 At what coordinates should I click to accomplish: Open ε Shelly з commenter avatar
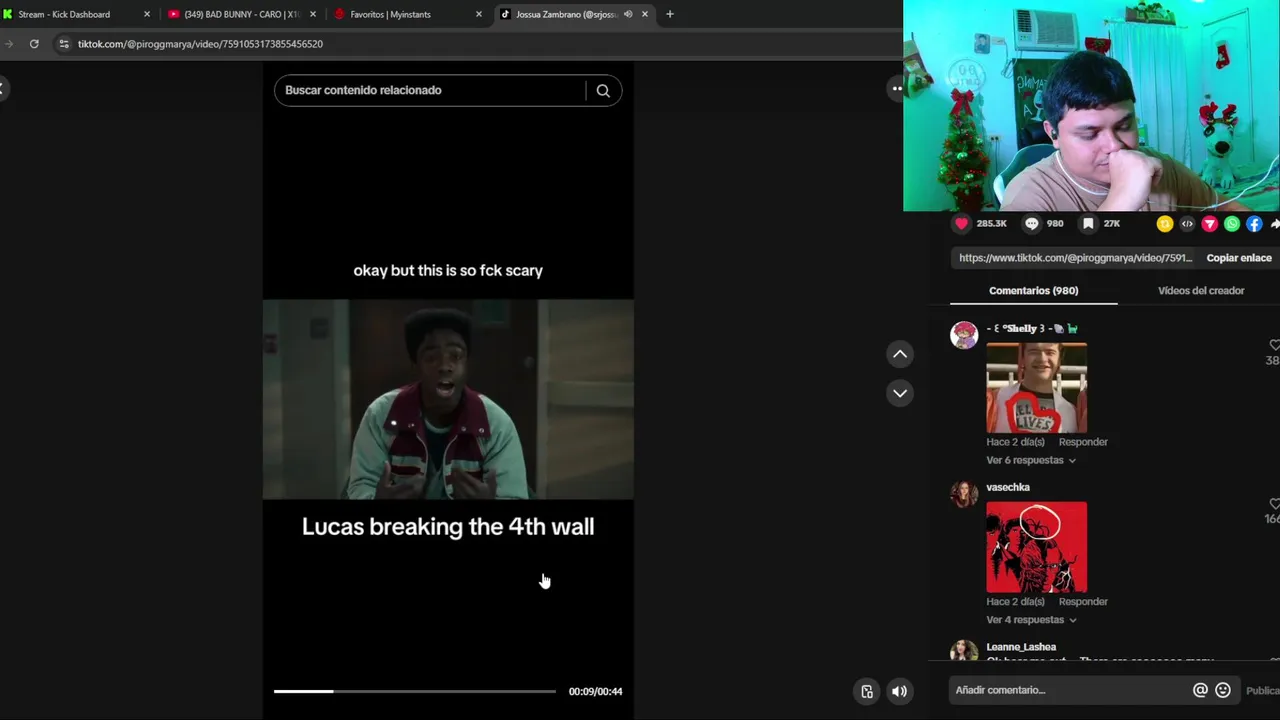(964, 335)
